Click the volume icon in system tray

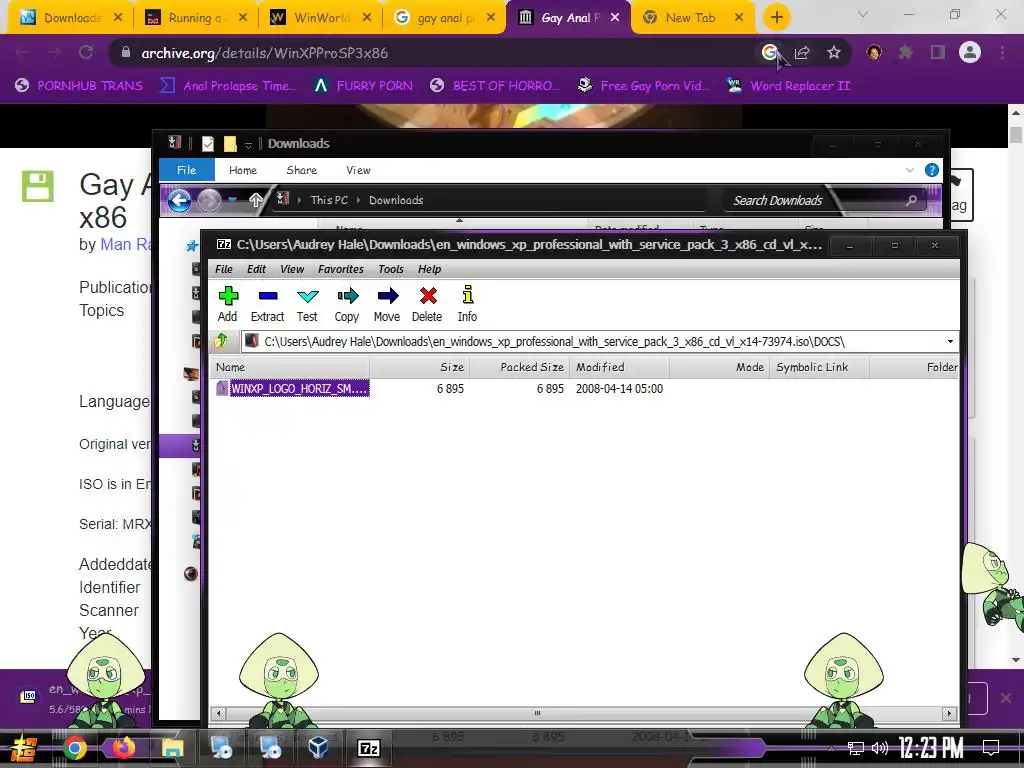880,748
